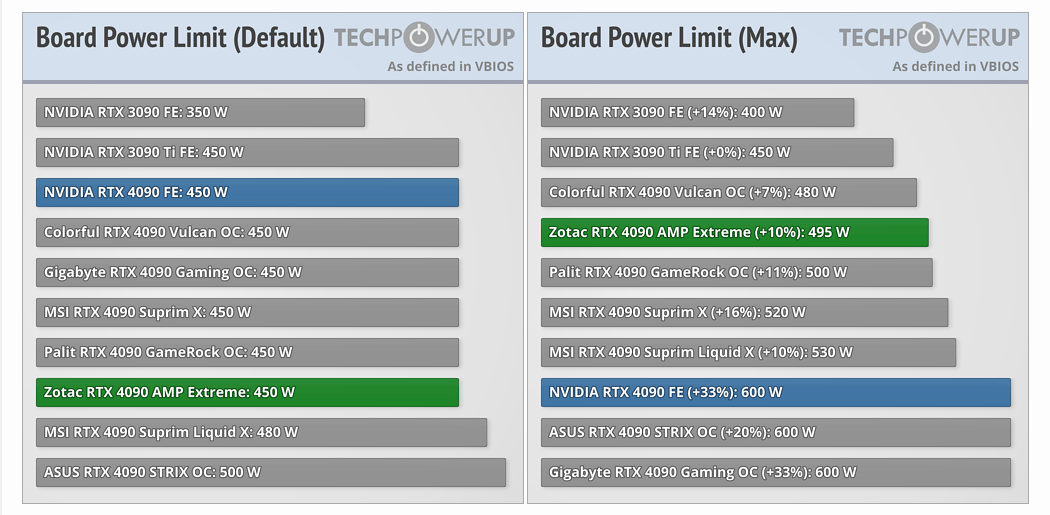
Task: Click the NVIDIA RTX 3090 FE (+14%) 400 W bar
Action: click(x=697, y=112)
